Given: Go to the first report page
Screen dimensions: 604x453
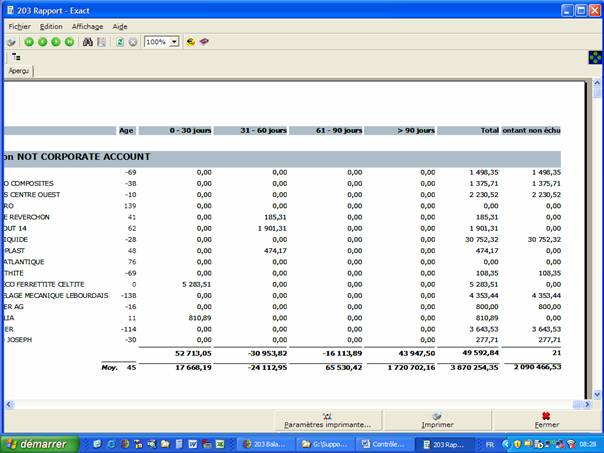Looking at the screenshot, I should (29, 42).
